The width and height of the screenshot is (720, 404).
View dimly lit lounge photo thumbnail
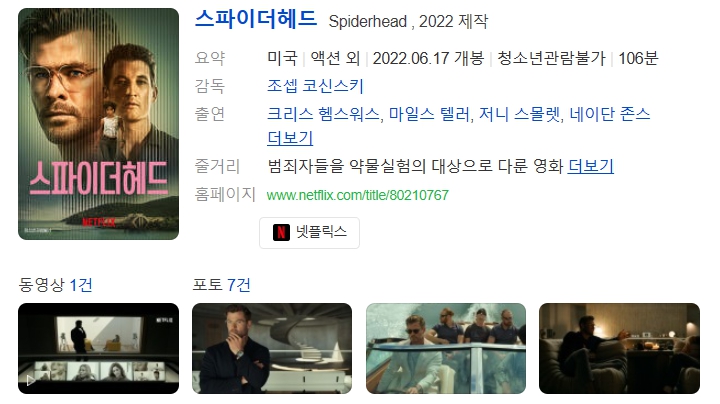coord(619,348)
